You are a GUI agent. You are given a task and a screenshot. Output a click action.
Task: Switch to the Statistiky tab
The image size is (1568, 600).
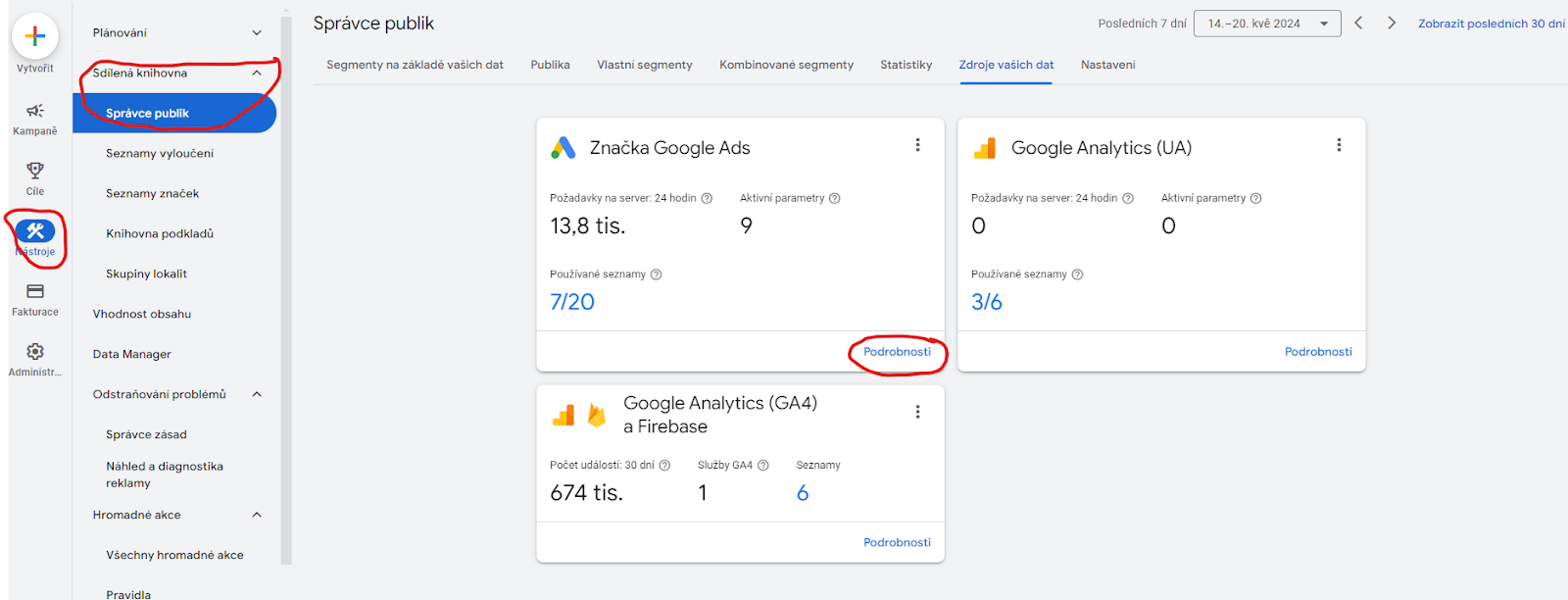point(906,65)
